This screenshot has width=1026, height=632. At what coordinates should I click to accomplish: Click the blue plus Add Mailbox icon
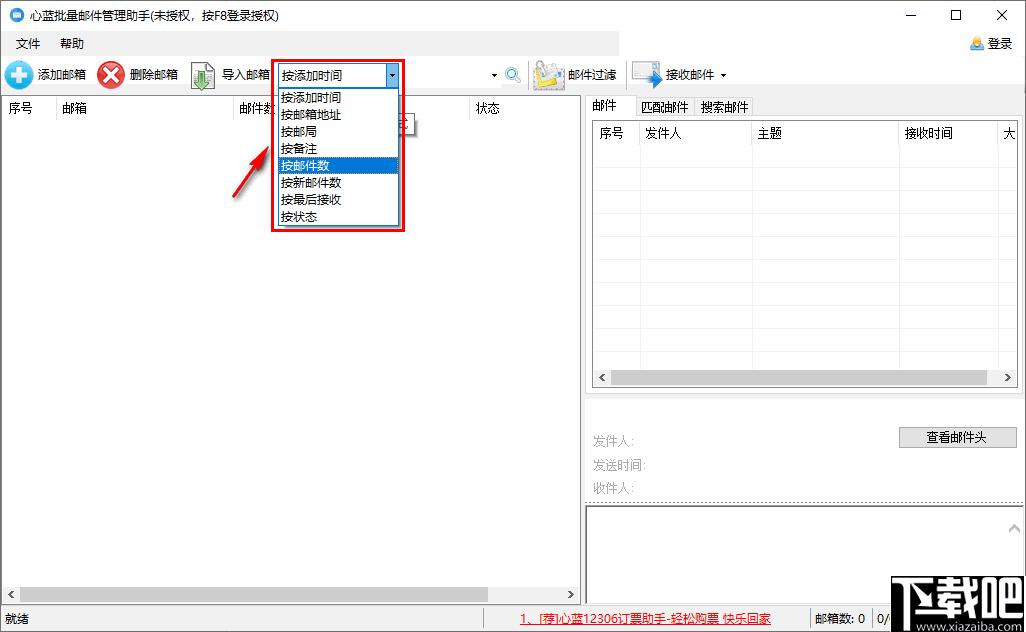point(19,75)
